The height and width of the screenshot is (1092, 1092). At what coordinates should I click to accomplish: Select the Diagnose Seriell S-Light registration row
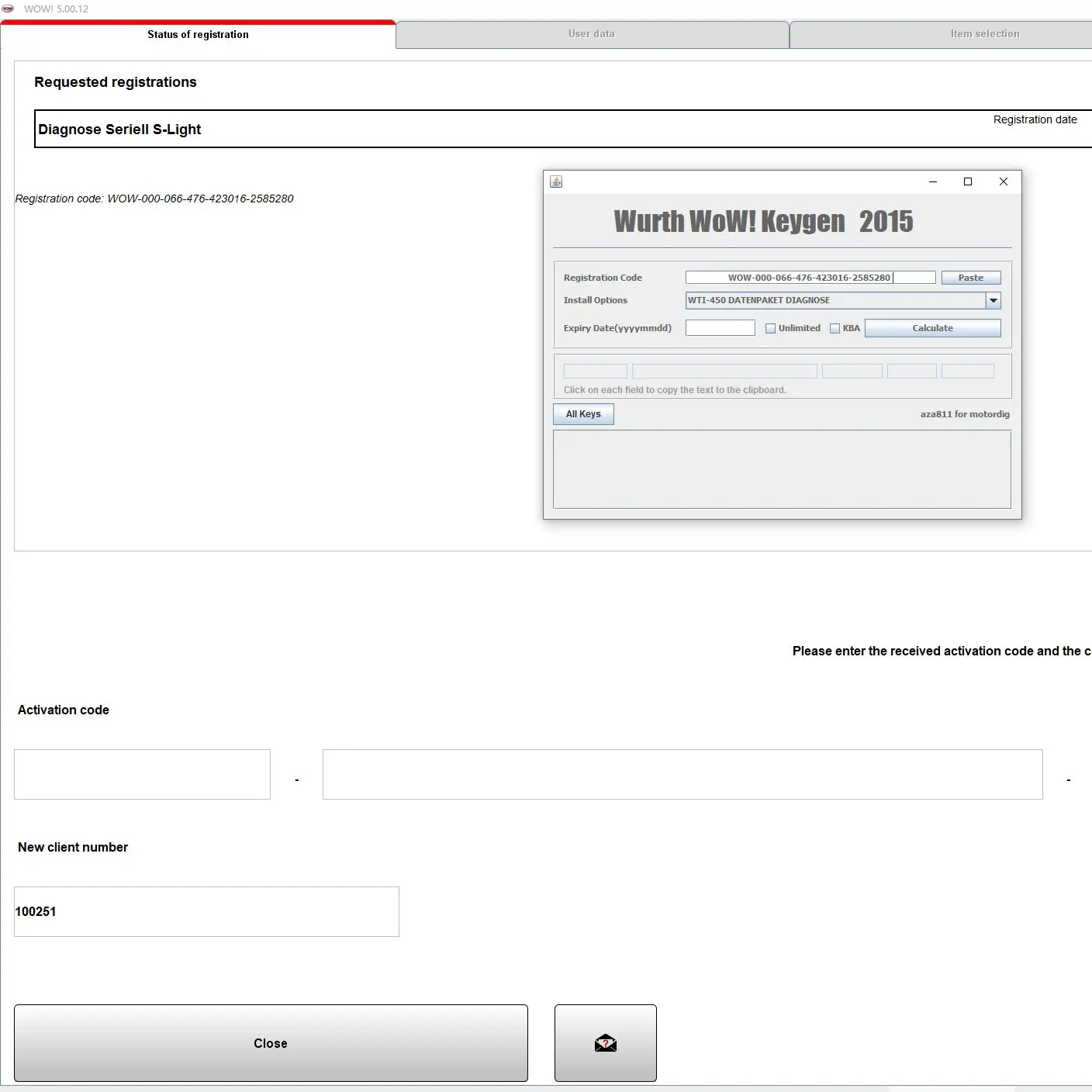564,129
